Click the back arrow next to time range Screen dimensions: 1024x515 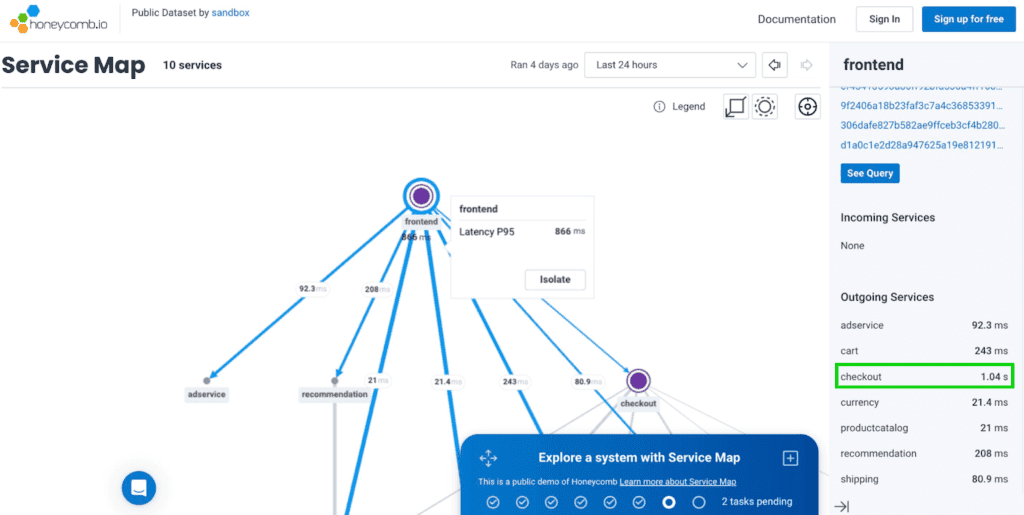point(773,65)
